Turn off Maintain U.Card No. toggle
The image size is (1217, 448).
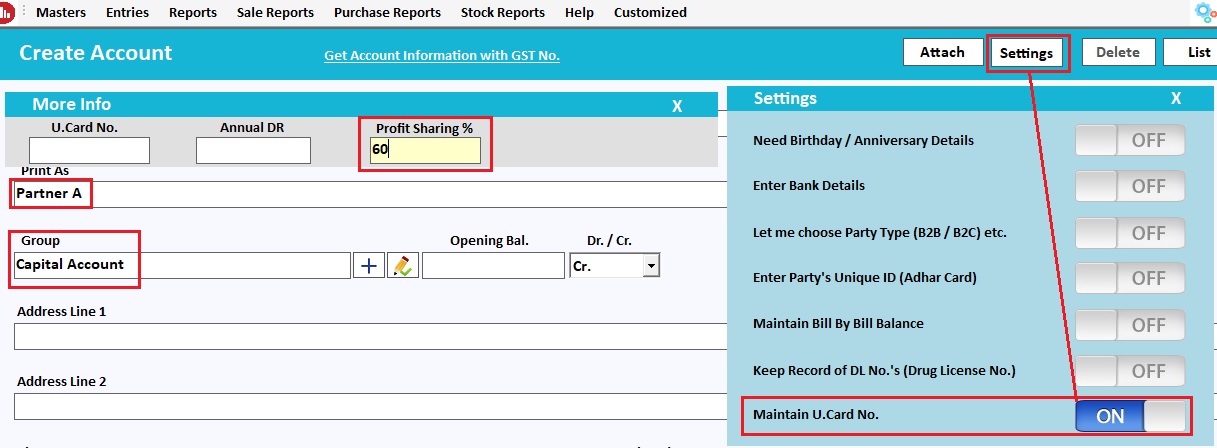click(x=1130, y=416)
